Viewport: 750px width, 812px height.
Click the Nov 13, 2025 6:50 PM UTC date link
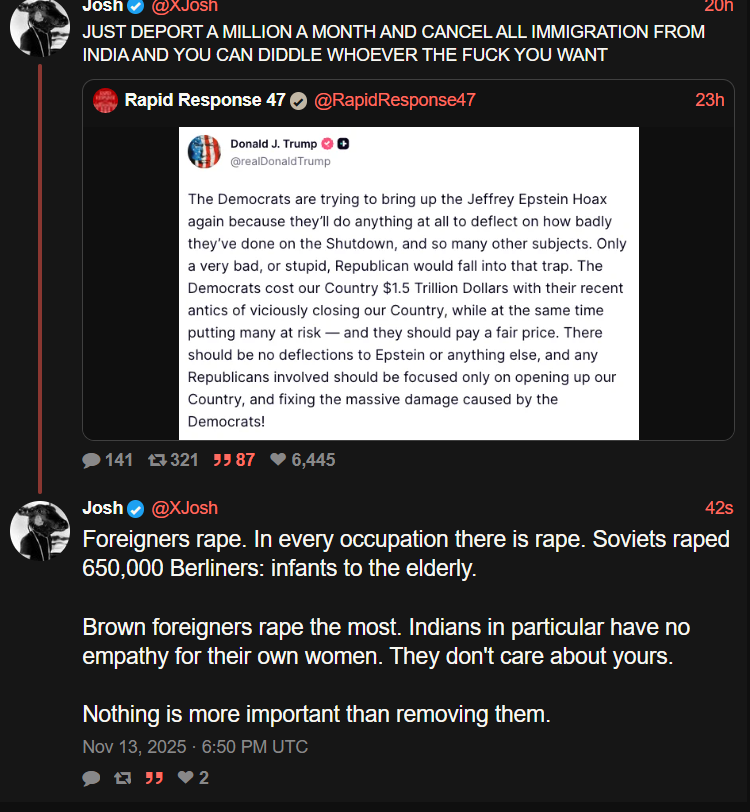[x=195, y=747]
